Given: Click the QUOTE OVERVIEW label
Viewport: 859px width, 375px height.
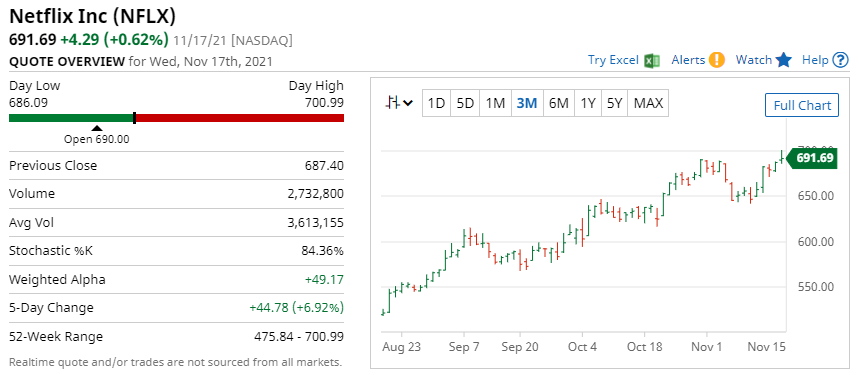Looking at the screenshot, I should coord(67,61).
